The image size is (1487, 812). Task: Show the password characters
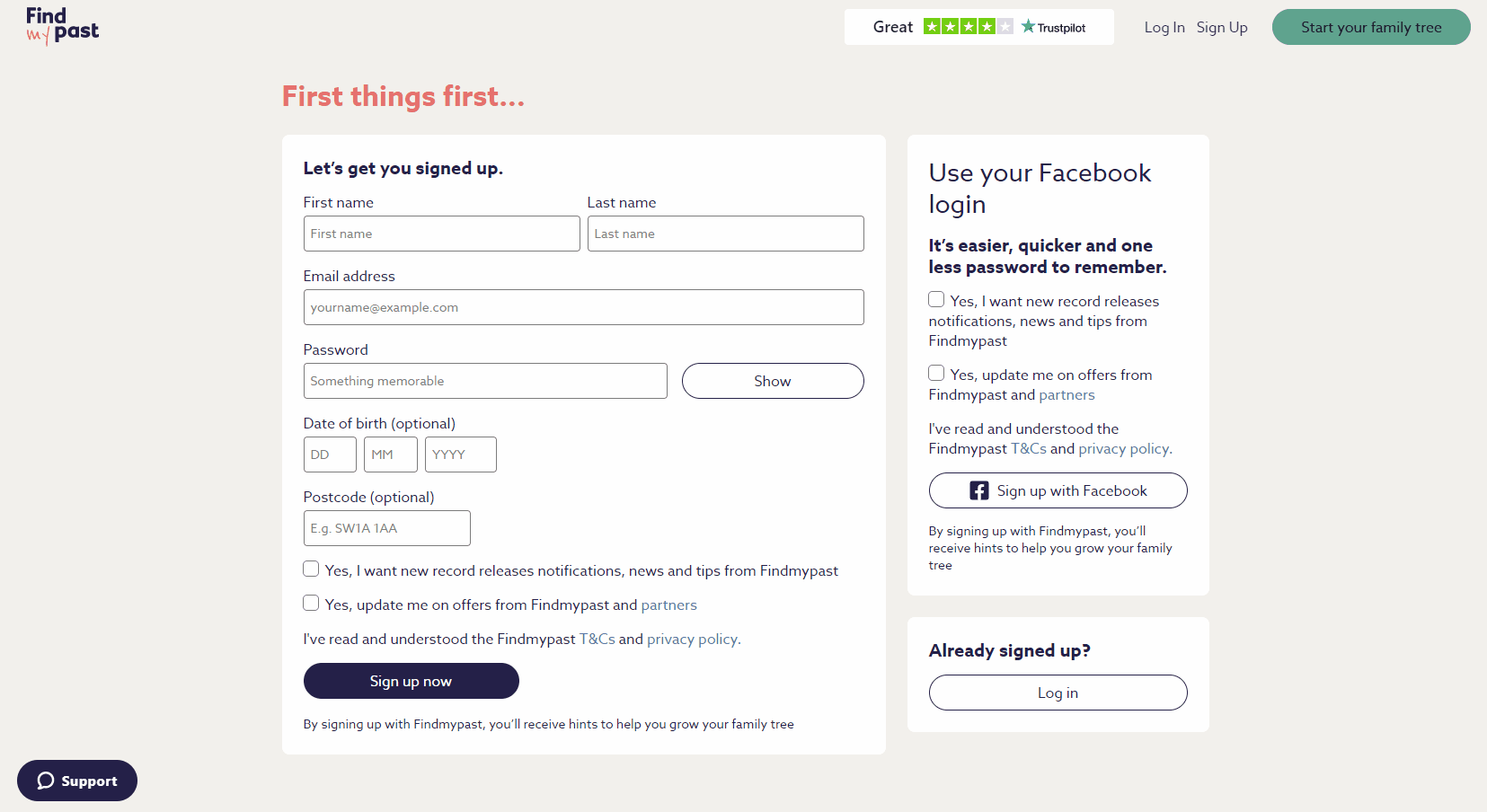[x=772, y=381]
